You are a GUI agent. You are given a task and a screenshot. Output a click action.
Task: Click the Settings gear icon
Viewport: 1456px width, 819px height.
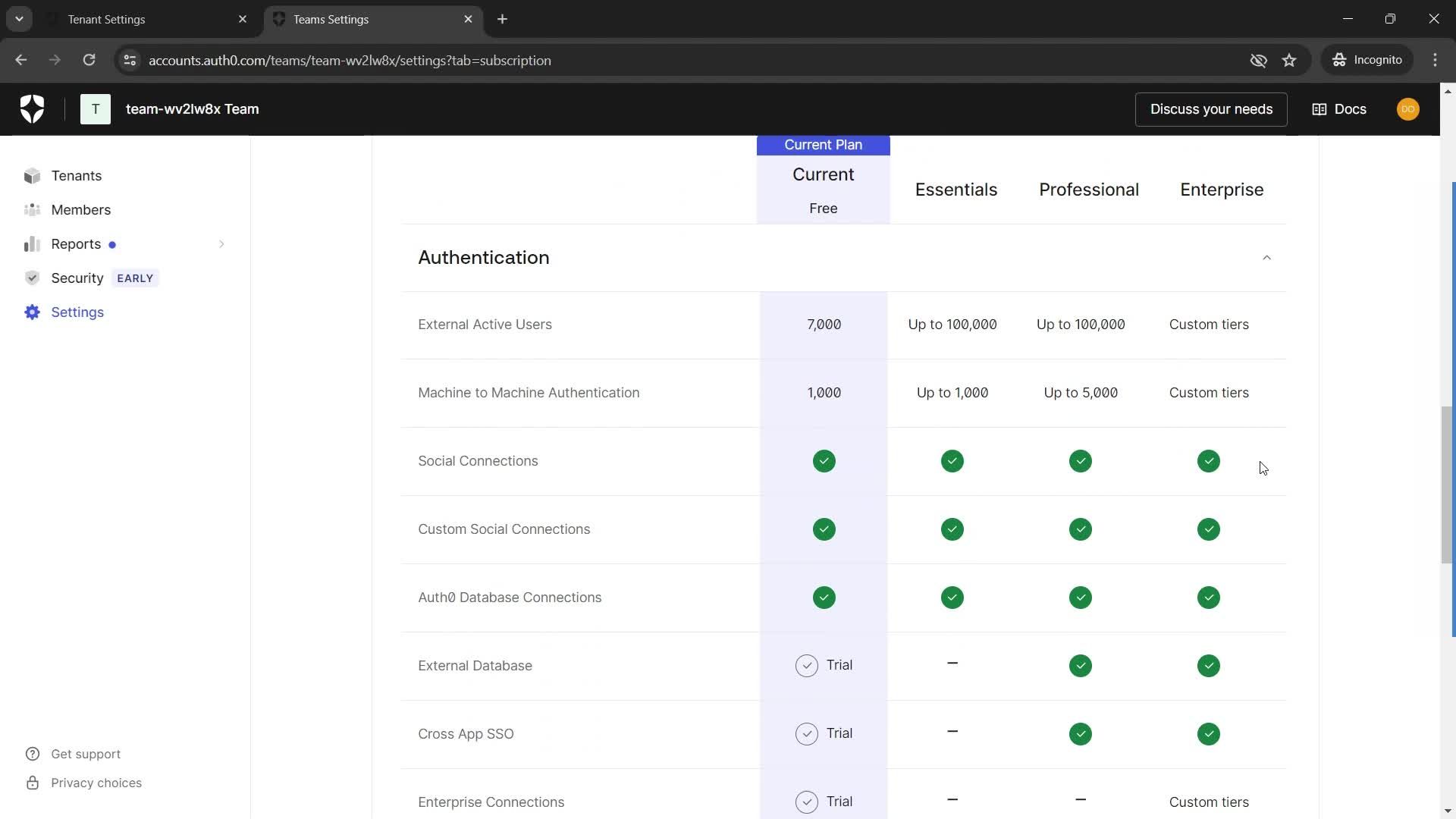click(32, 312)
